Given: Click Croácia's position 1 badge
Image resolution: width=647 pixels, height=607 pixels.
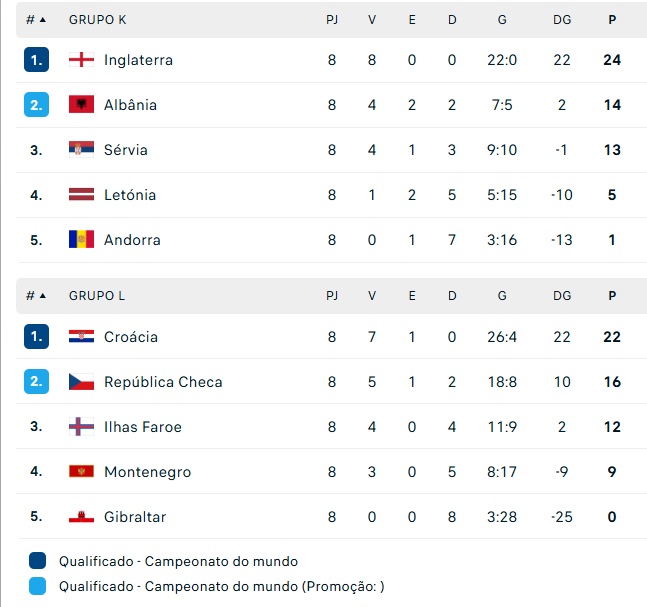Looking at the screenshot, I should (x=36, y=337).
